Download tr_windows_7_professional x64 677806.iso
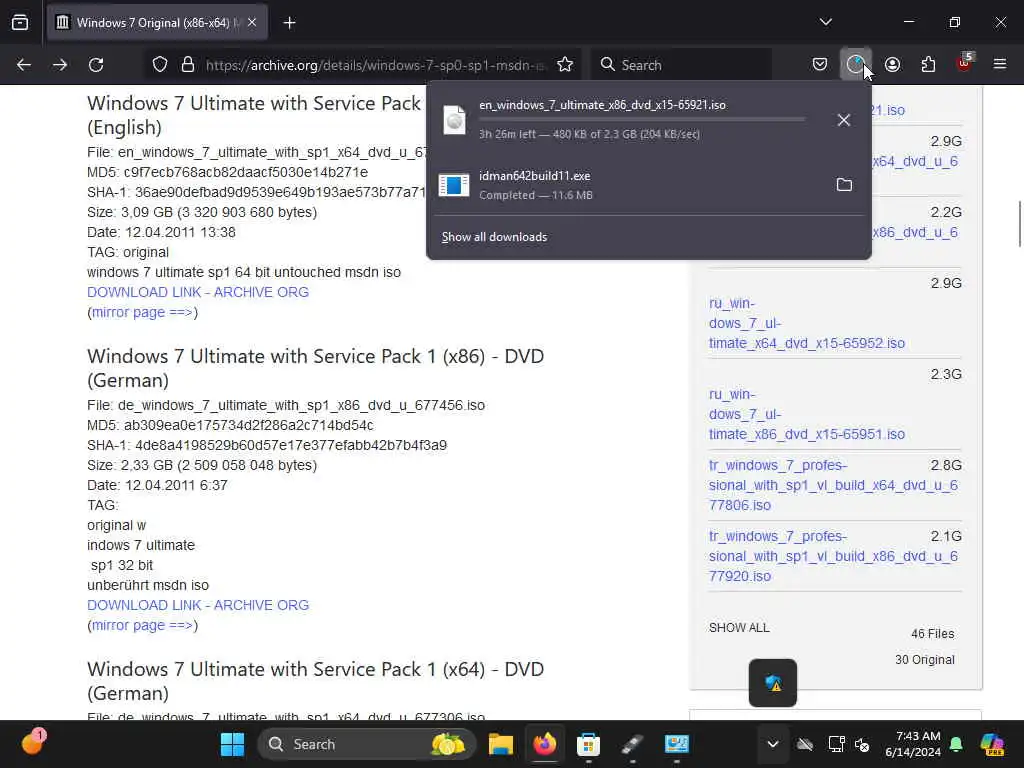The image size is (1024, 768). [x=833, y=485]
